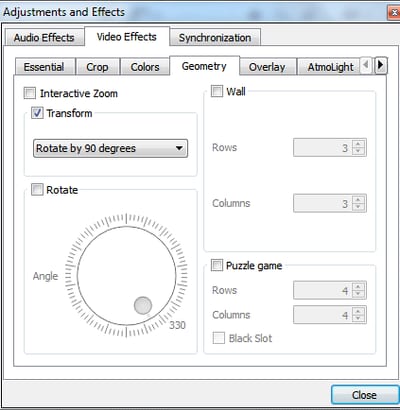Switch to the Audio Effects tab

[44, 38]
